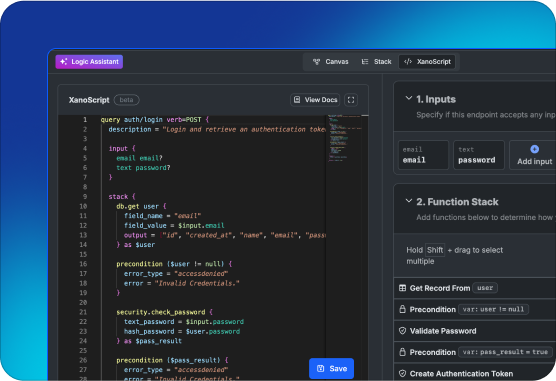Image resolution: width=556 pixels, height=381 pixels.
Task: Click the Validate Password shield icon
Action: click(402, 331)
